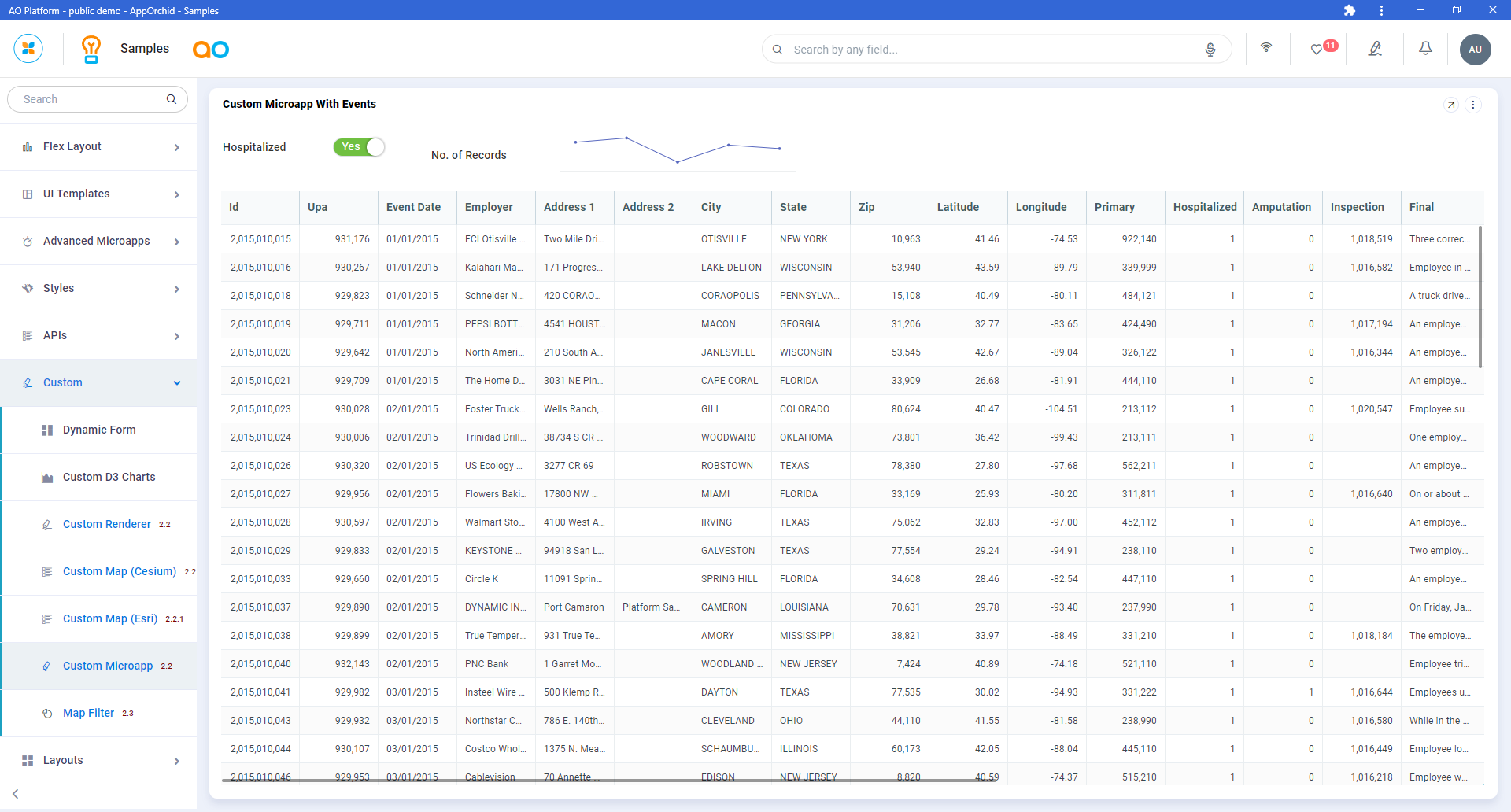
Task: Expand the Advanced Microapps section
Action: 98,242
